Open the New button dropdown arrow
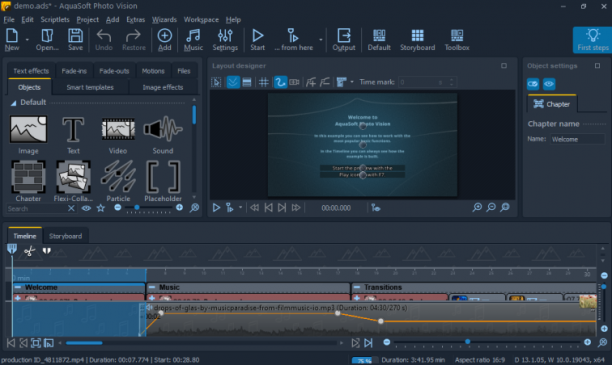The width and height of the screenshot is (612, 365). [x=27, y=40]
